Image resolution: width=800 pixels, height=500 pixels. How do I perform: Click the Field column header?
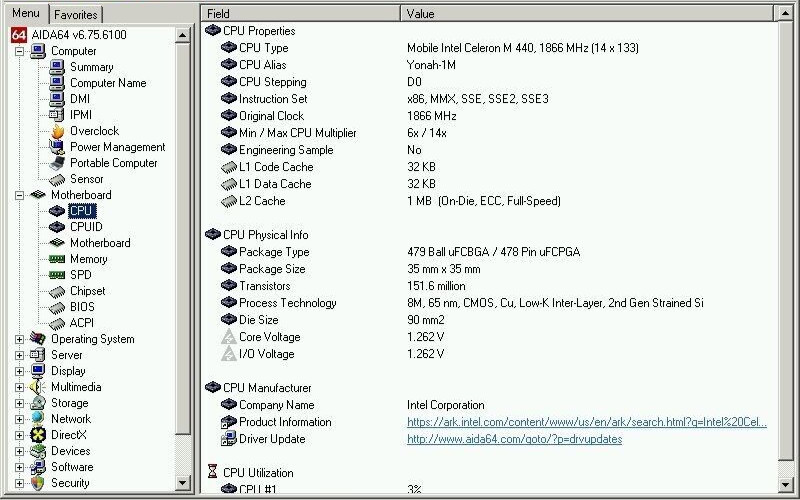point(301,14)
